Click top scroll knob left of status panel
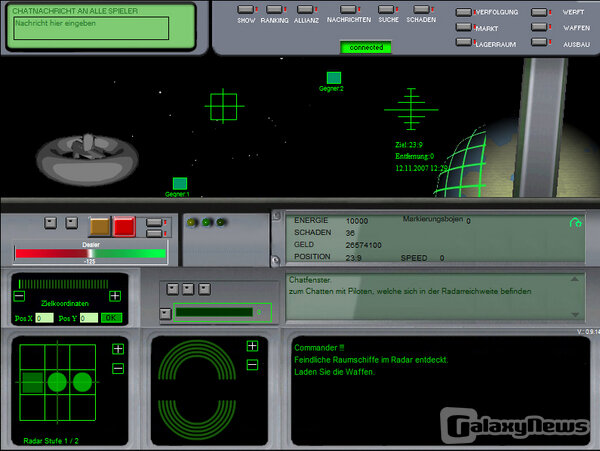This screenshot has width=600, height=451. click(276, 216)
